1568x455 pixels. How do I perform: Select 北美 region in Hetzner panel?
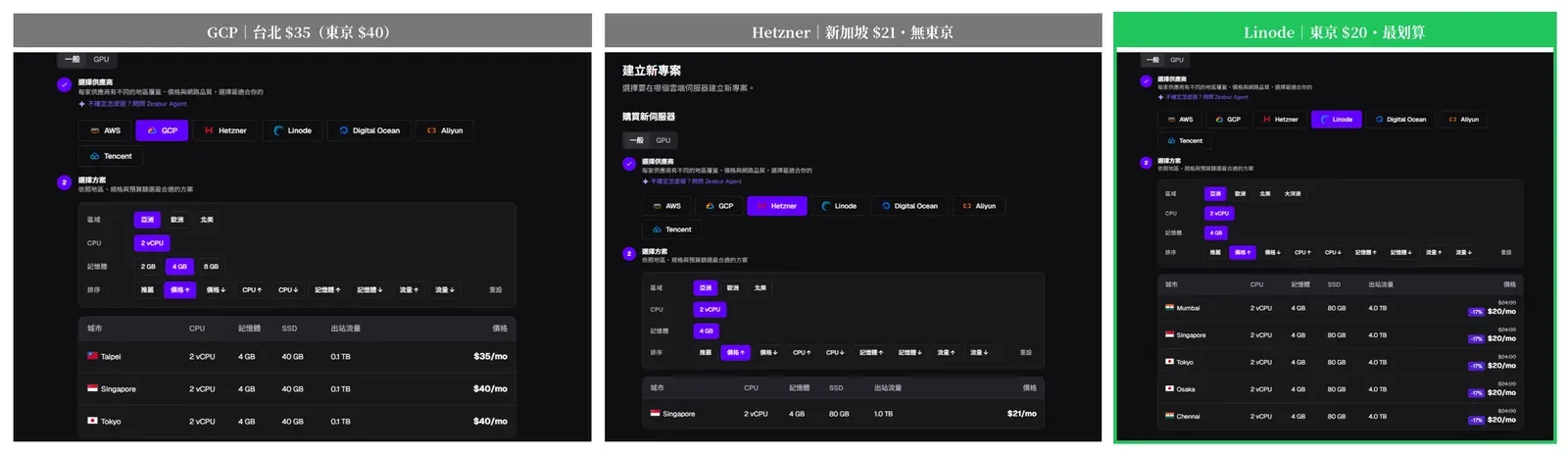pyautogui.click(x=760, y=288)
